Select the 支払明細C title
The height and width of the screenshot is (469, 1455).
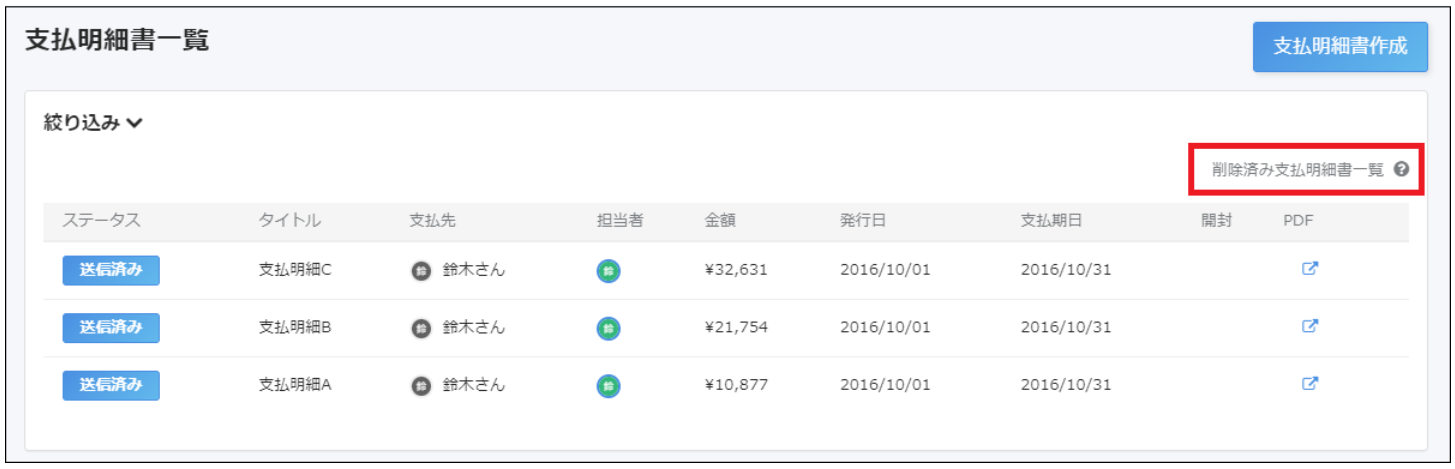295,270
